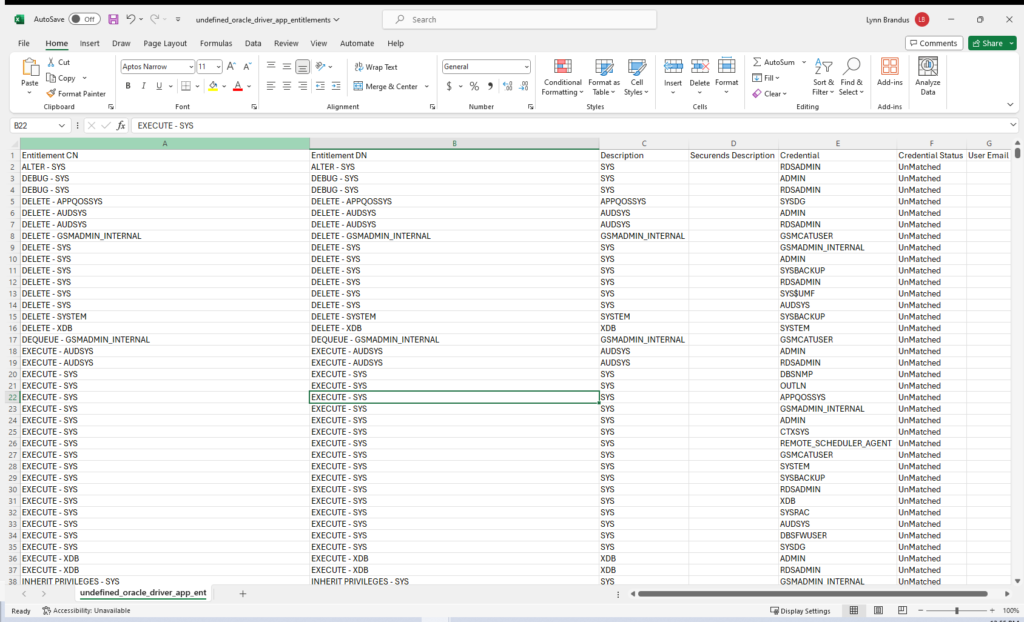Image resolution: width=1024 pixels, height=622 pixels.
Task: Launch Analyze Data
Action: point(927,77)
